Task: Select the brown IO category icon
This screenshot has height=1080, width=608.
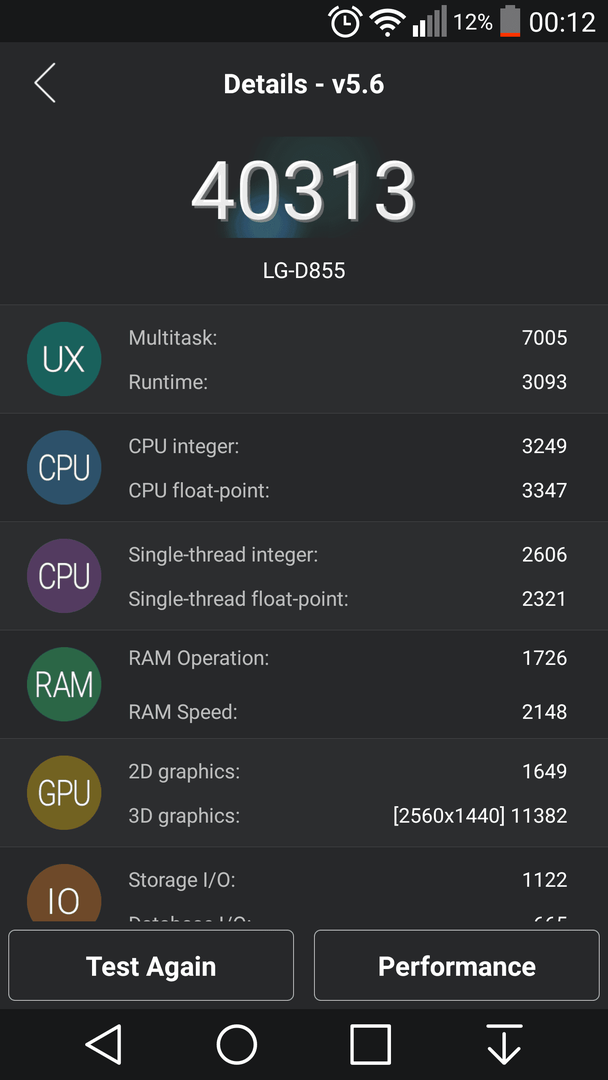Action: 64,893
